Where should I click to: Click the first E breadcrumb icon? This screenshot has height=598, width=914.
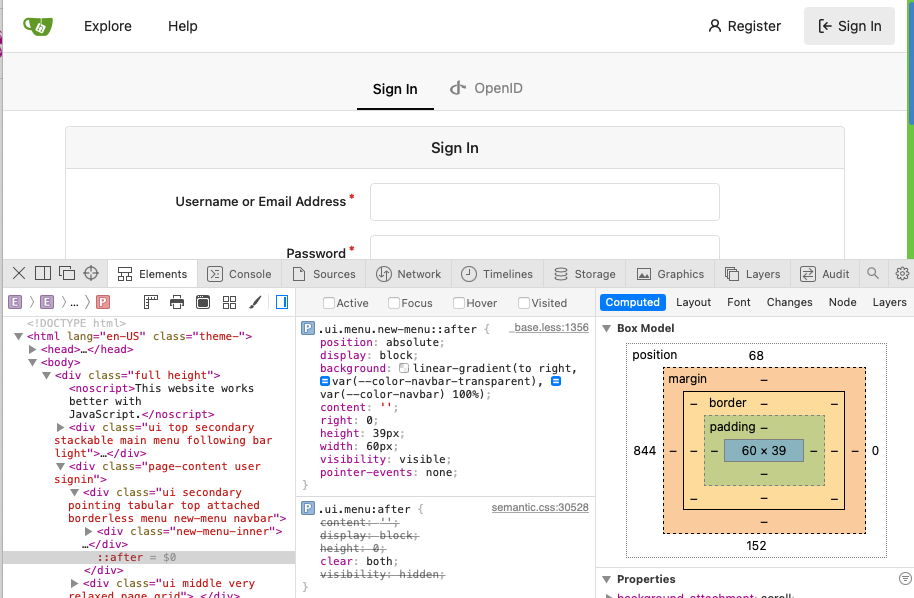15,302
